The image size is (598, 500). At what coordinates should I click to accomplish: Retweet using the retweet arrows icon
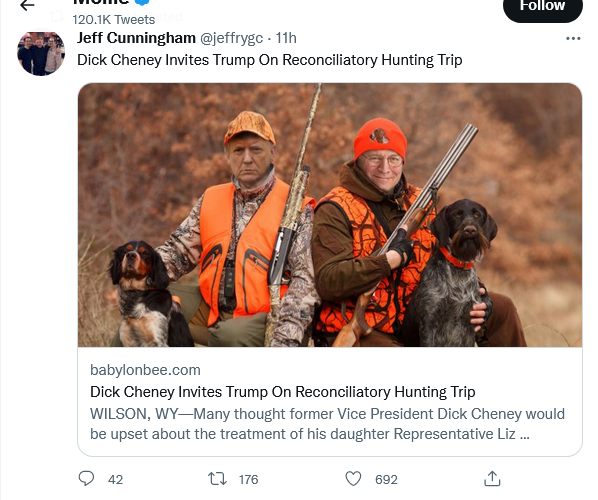point(217,479)
